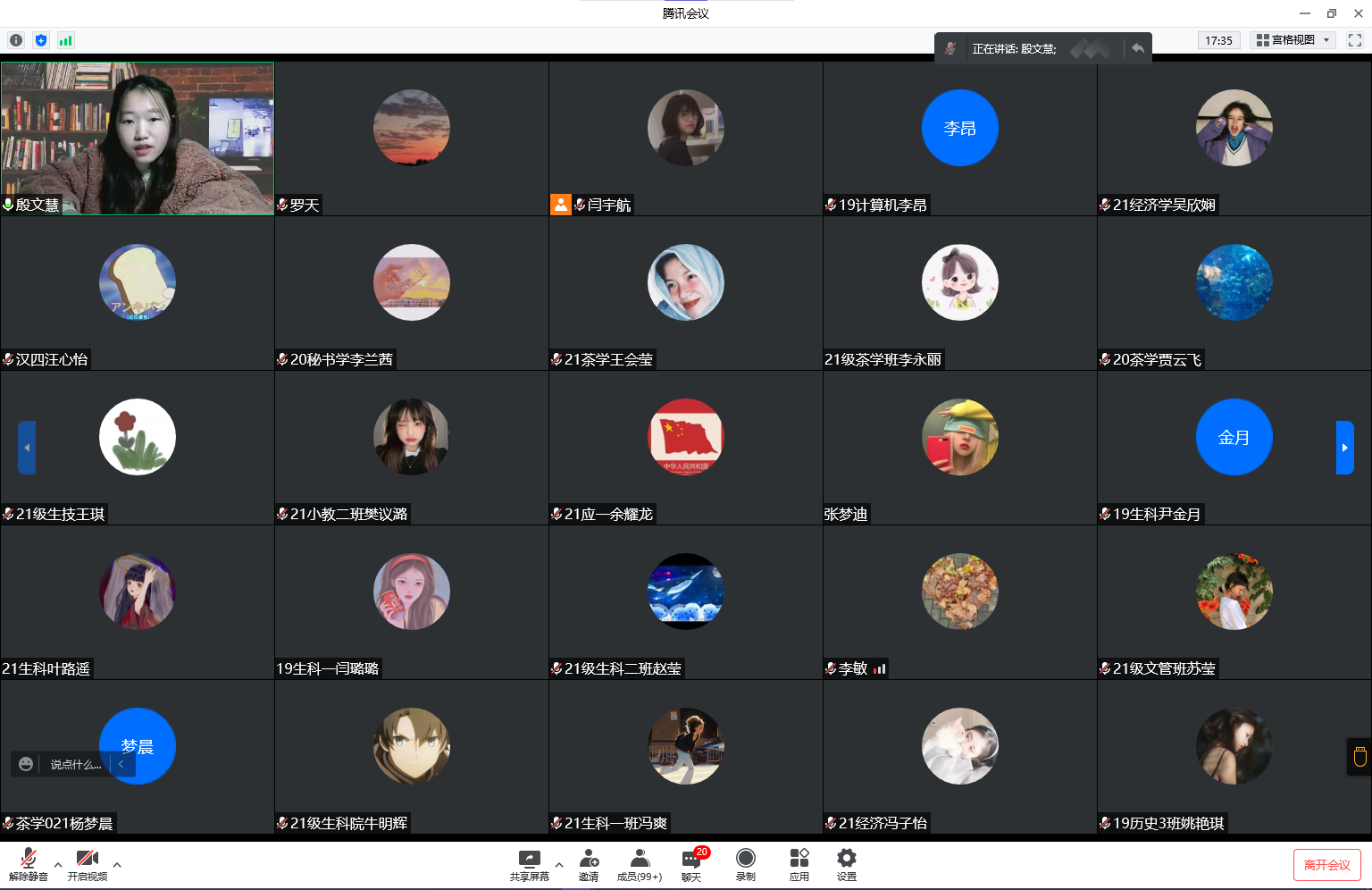Click the emoji smiley icon
Screen dimensions: 1372x890
pos(26,764)
